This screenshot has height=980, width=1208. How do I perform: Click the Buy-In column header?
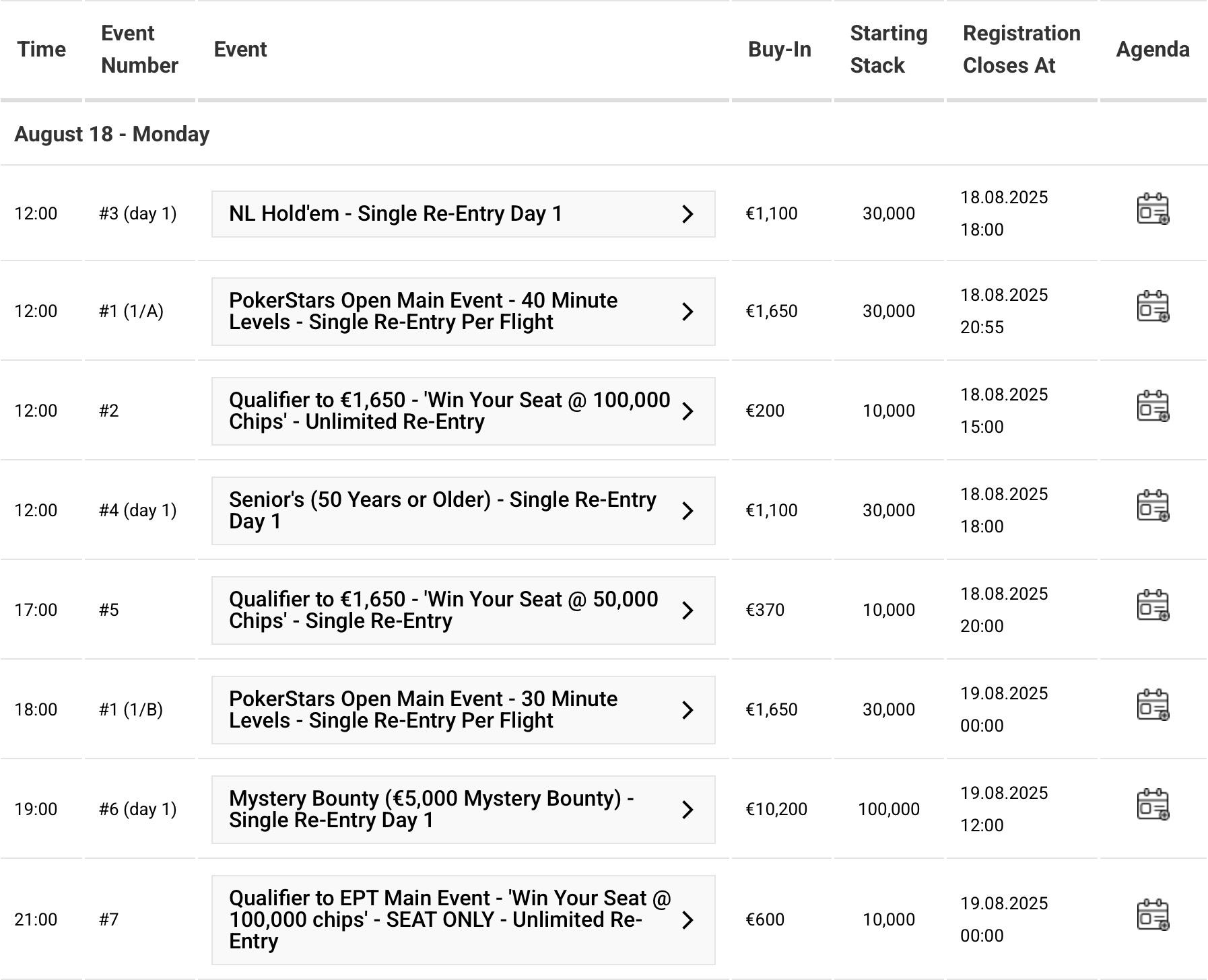click(x=779, y=50)
